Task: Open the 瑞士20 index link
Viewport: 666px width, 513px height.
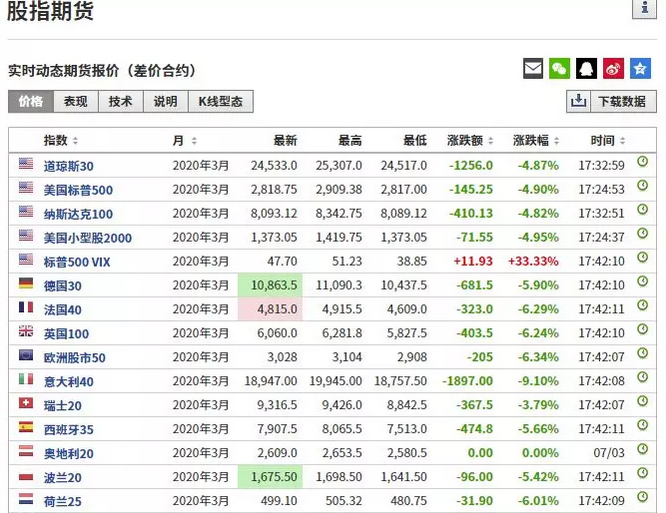Action: click(63, 406)
